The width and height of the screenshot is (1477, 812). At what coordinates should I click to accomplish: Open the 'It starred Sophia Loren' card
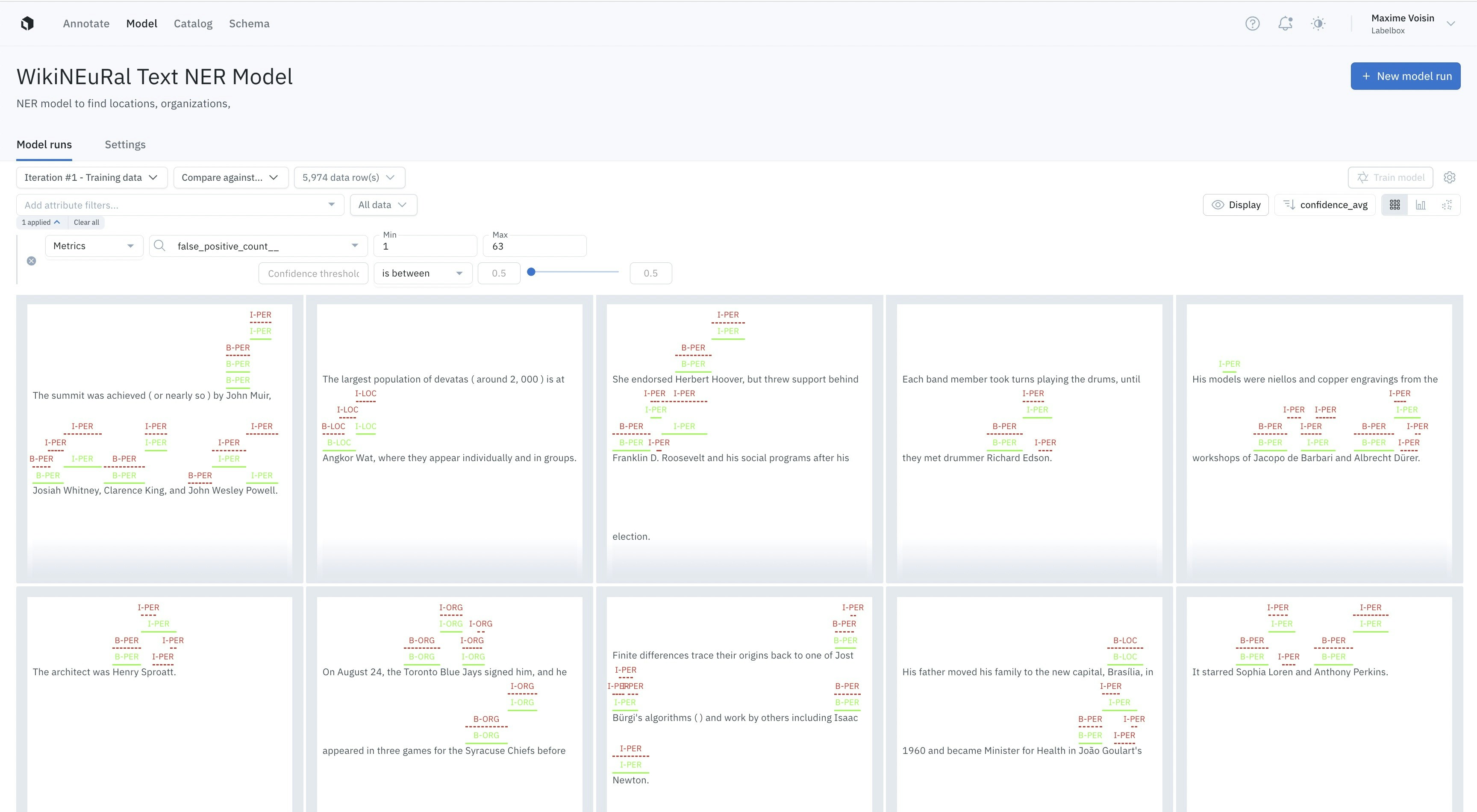tap(1319, 700)
